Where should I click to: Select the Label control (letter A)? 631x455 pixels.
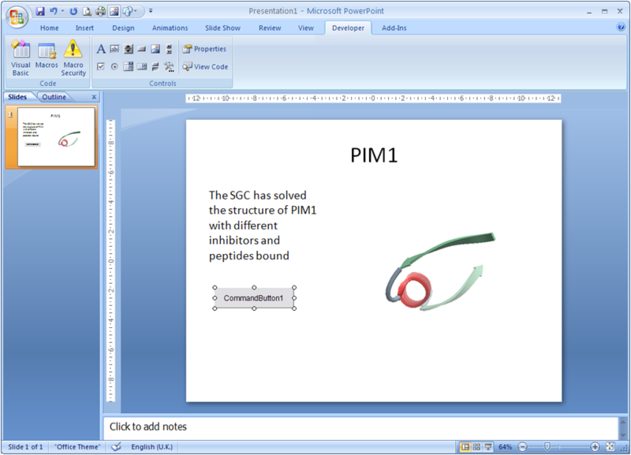(x=101, y=49)
